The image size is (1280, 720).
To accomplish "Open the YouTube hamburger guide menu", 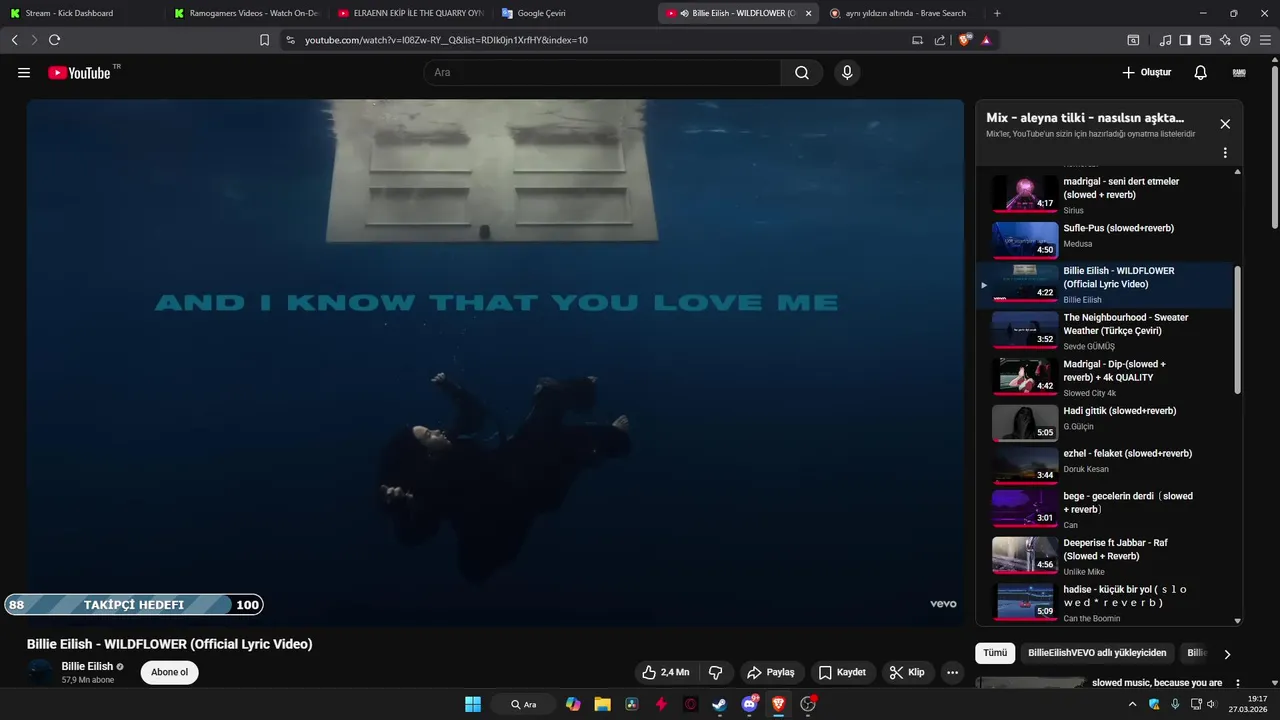I will [x=24, y=73].
